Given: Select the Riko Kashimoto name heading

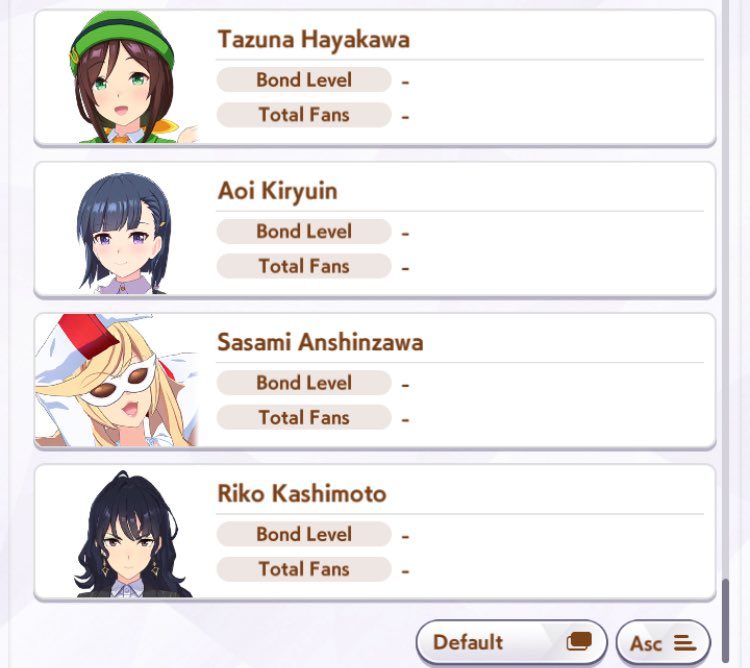Looking at the screenshot, I should pos(302,493).
